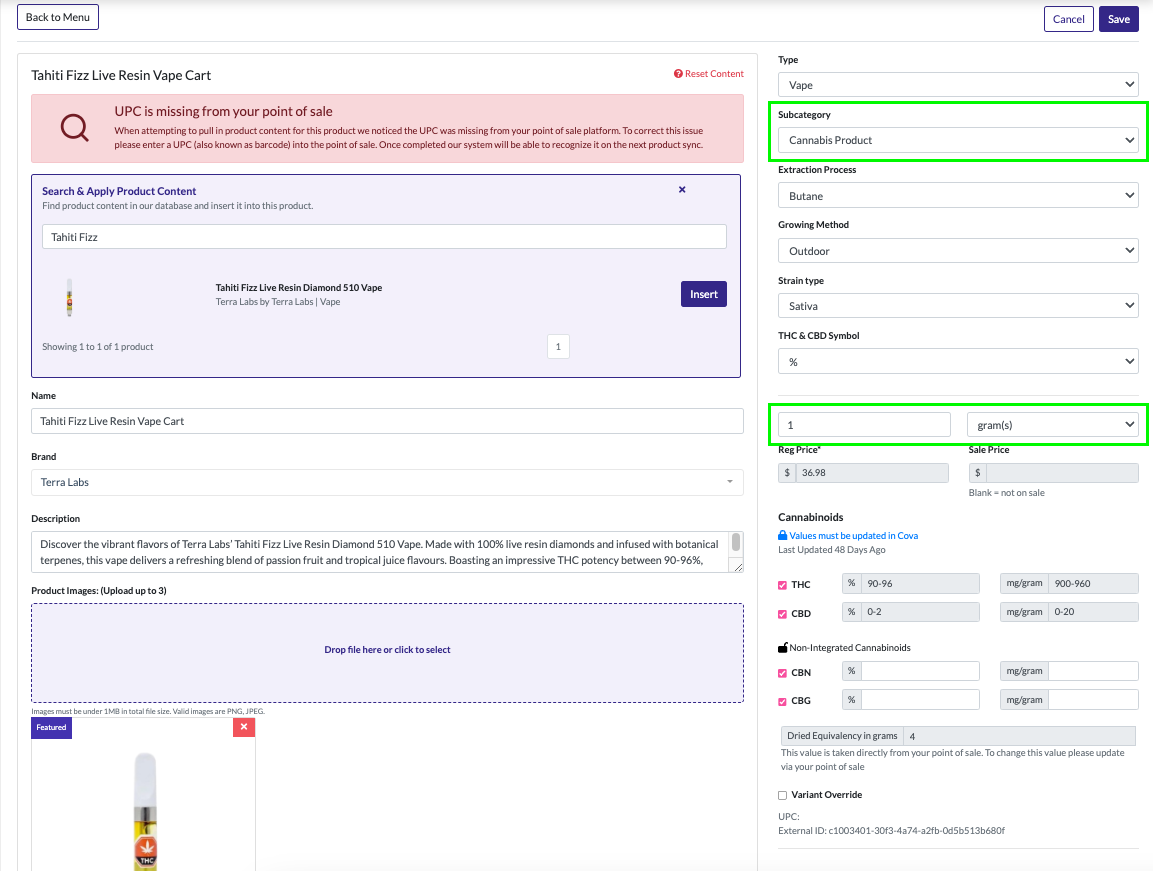1153x871 pixels.
Task: Click the 'Showing 1 to 1 of 1 product' text
Action: coord(98,346)
